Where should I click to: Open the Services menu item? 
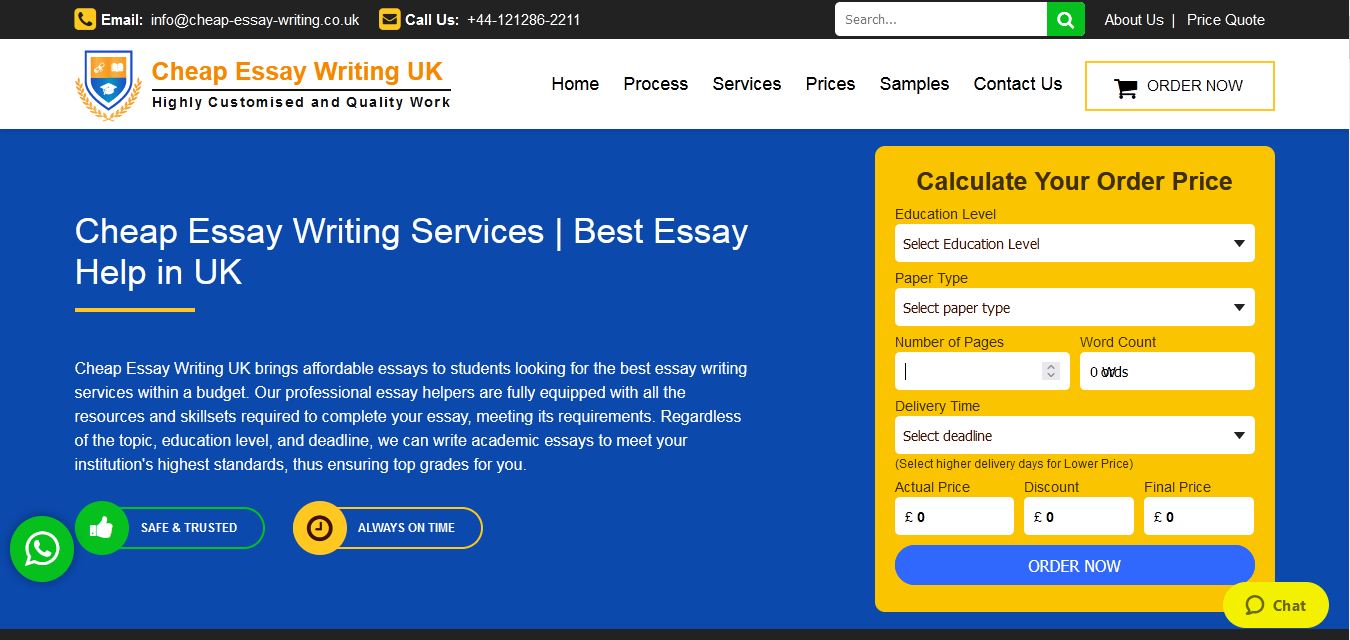pyautogui.click(x=746, y=84)
